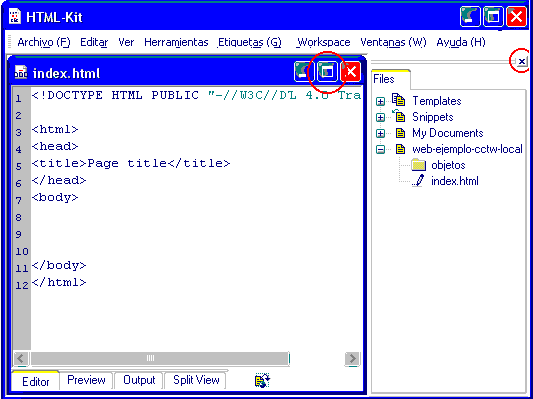This screenshot has height=399, width=533.
Task: Click the editor scroll right arrow
Action: click(x=352, y=359)
